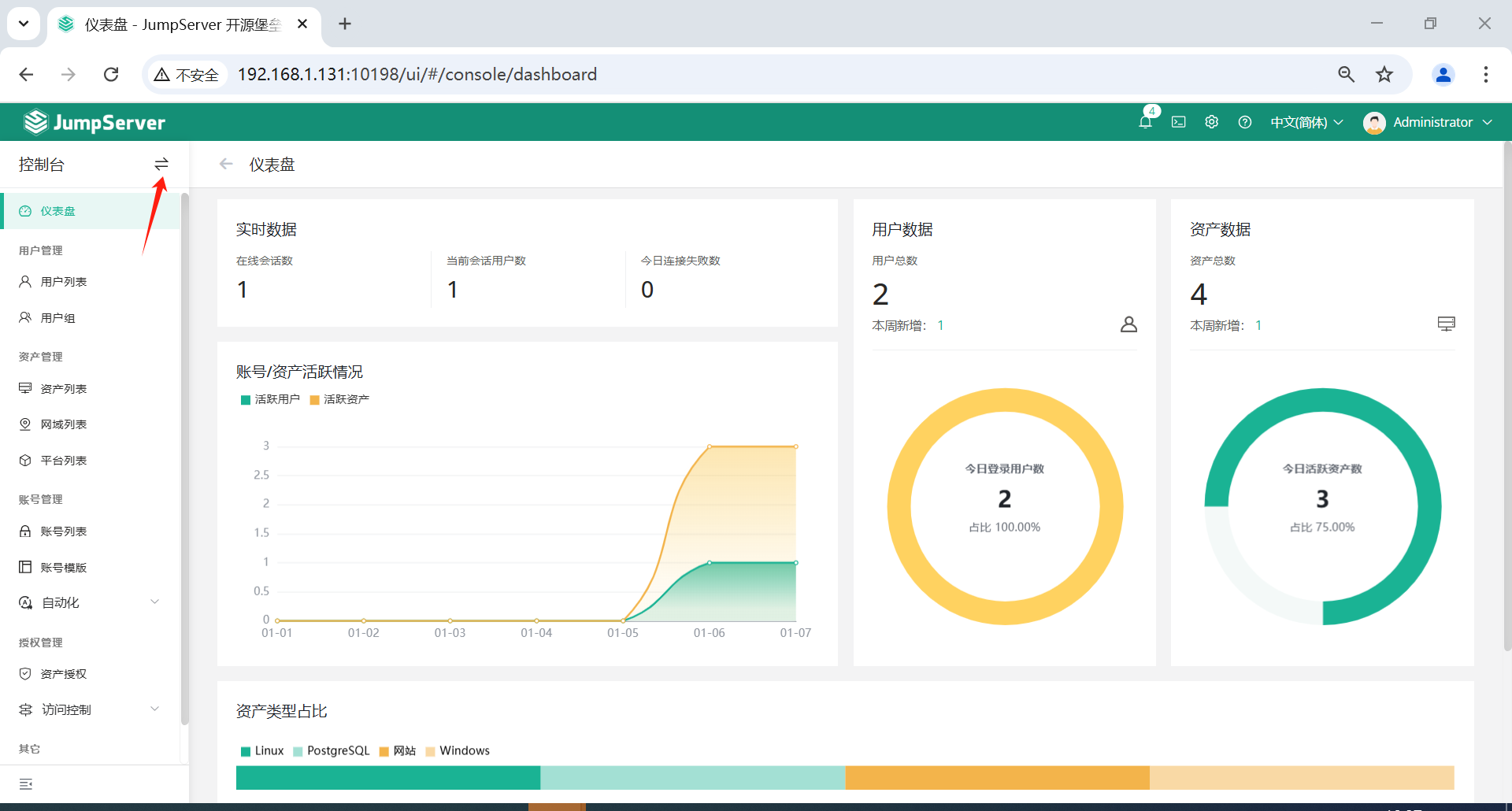Screen dimensions: 1512x811
Task: Click the 控制台 sidebar heading
Action: click(x=42, y=164)
